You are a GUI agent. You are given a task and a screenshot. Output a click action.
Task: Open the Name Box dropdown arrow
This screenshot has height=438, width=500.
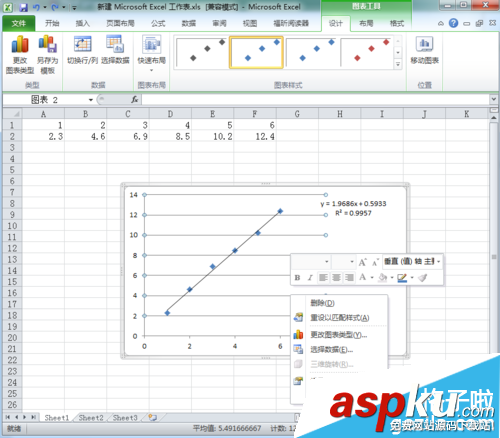[90, 100]
